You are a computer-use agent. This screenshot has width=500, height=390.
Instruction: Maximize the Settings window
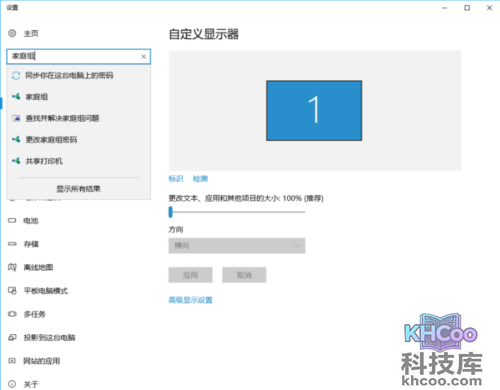(467, 8)
